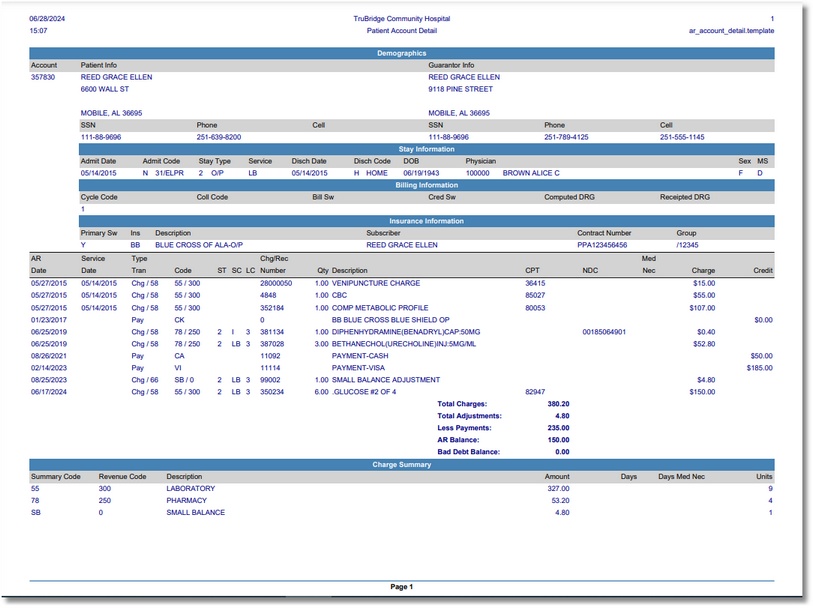Select contract number PPA123456456

[x=602, y=245]
